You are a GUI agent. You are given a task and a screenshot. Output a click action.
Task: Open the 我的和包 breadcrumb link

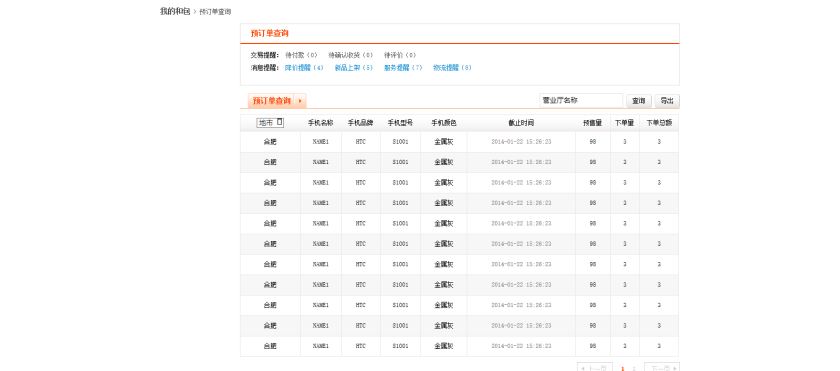tap(175, 11)
